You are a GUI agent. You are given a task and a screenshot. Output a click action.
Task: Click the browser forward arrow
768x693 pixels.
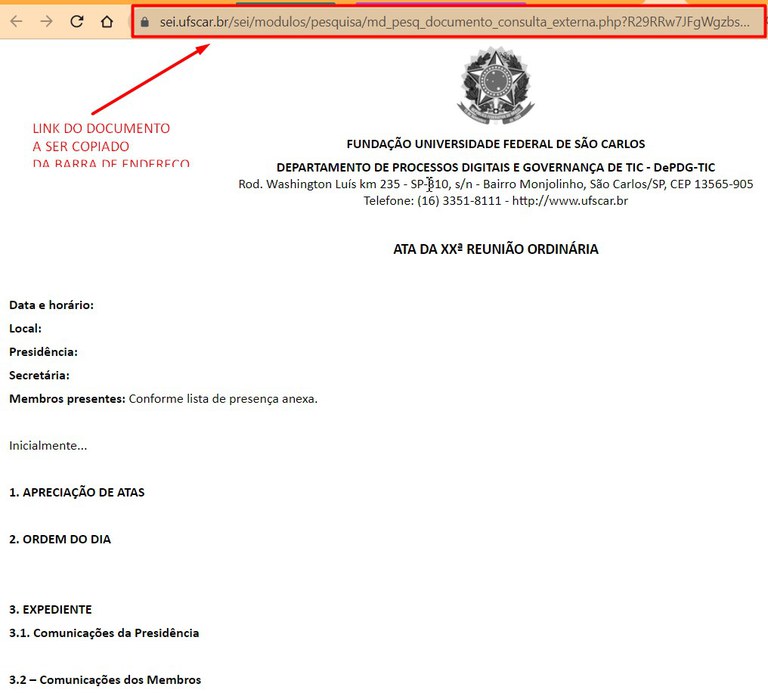47,22
